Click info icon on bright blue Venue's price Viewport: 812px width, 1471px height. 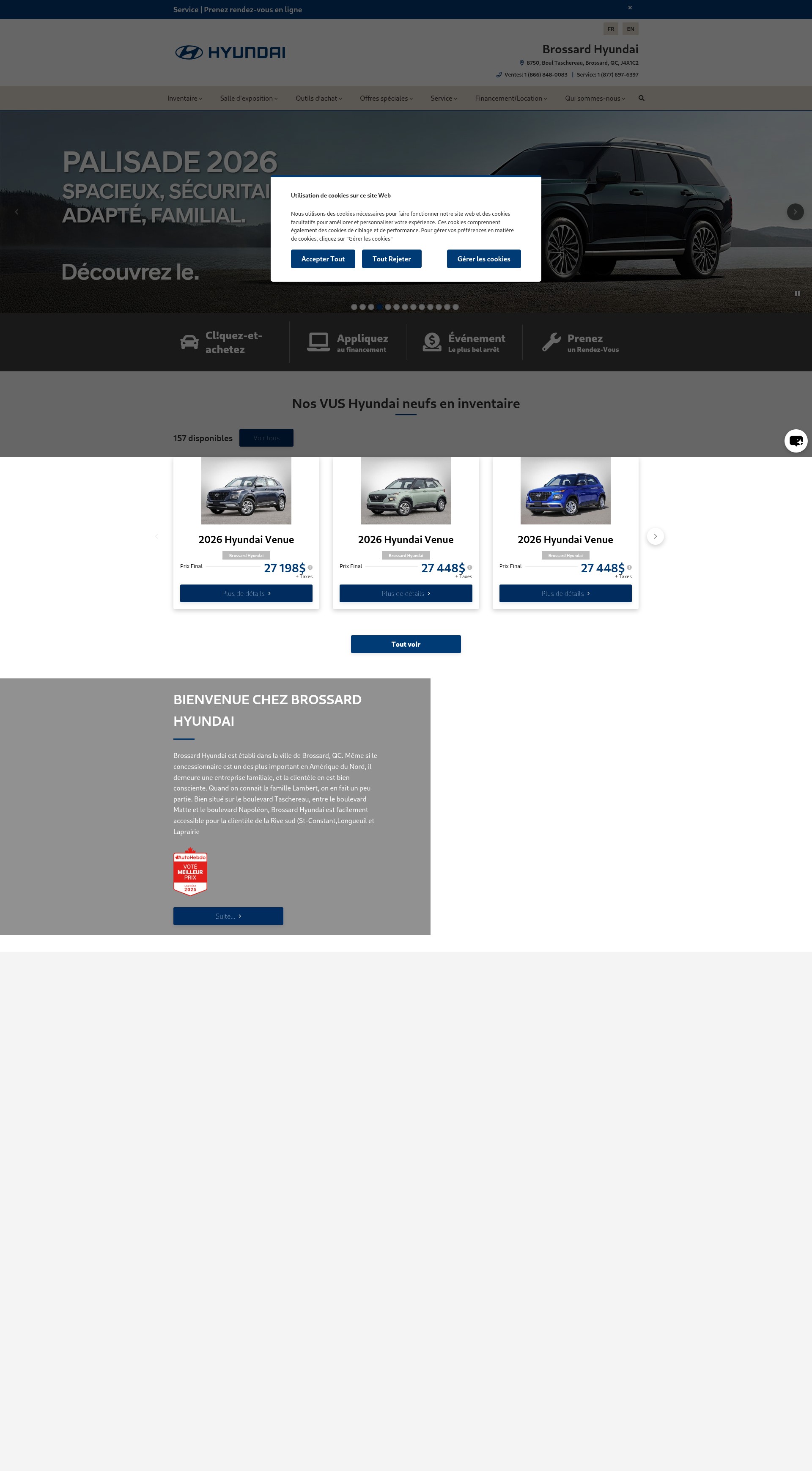(x=629, y=568)
